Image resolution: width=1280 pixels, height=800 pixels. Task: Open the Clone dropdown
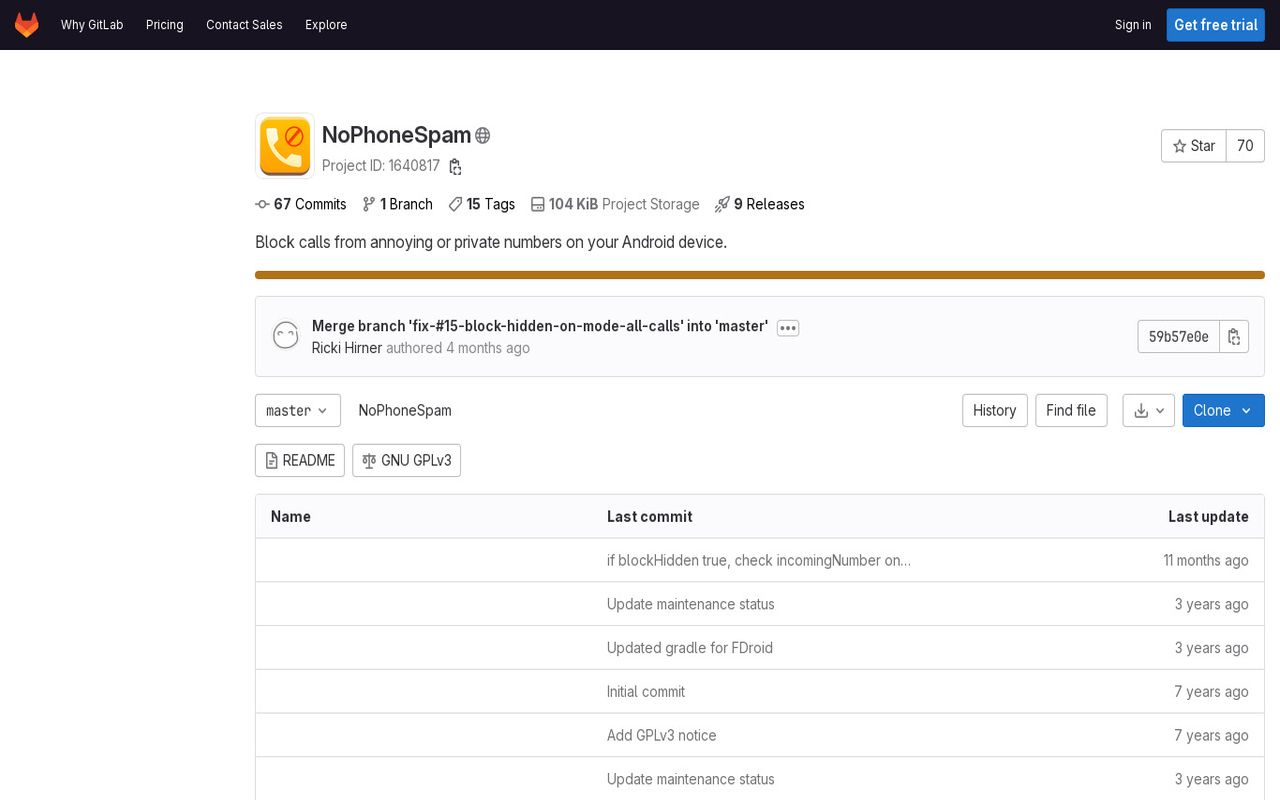click(x=1222, y=411)
